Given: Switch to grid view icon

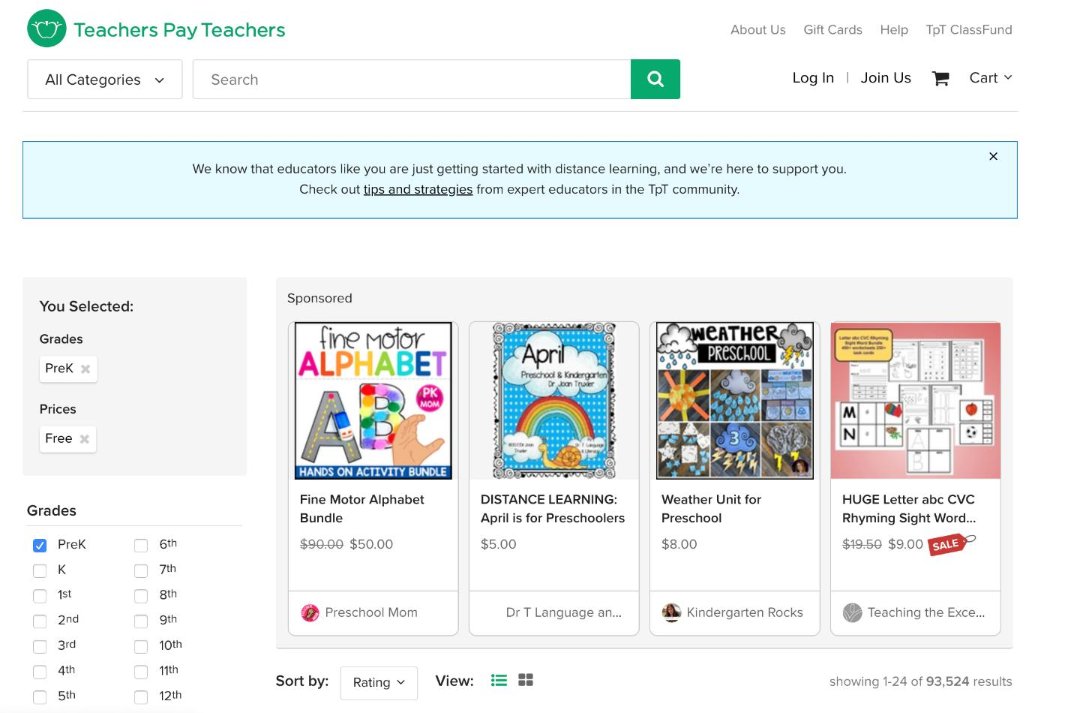Looking at the screenshot, I should click(526, 681).
